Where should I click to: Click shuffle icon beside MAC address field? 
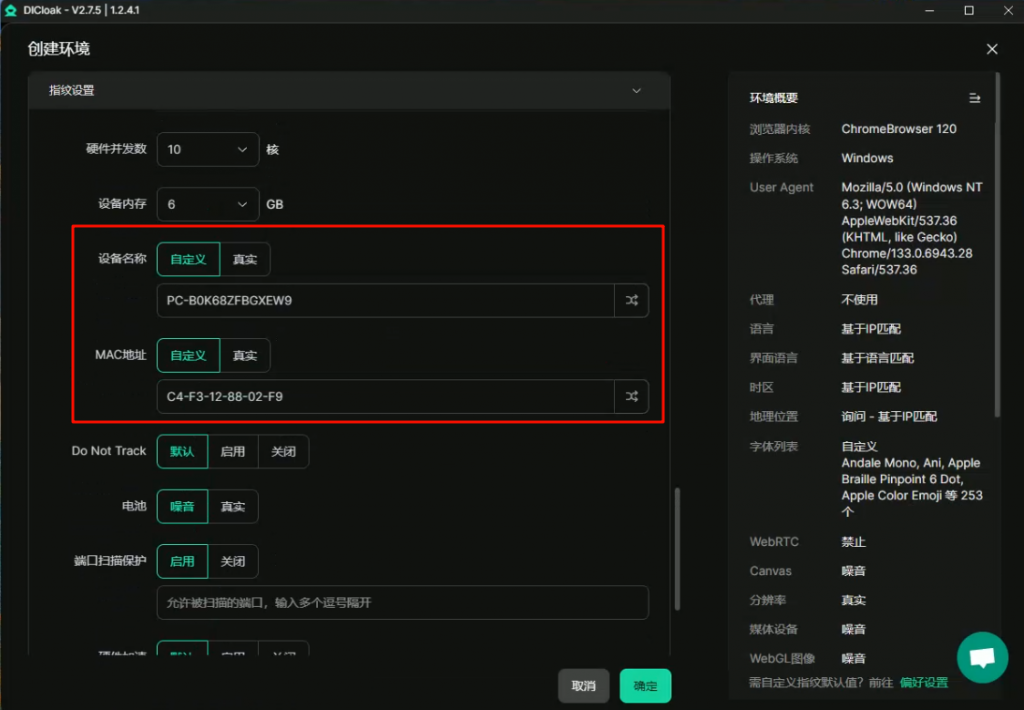point(631,397)
